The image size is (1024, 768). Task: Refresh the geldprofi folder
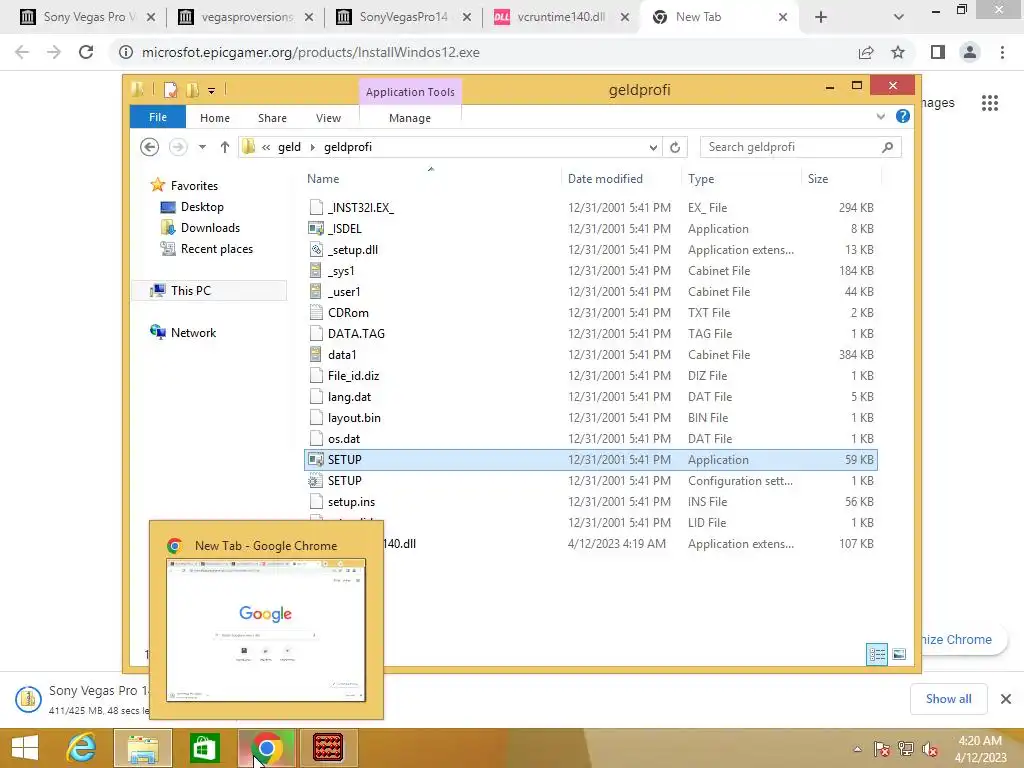(x=675, y=148)
